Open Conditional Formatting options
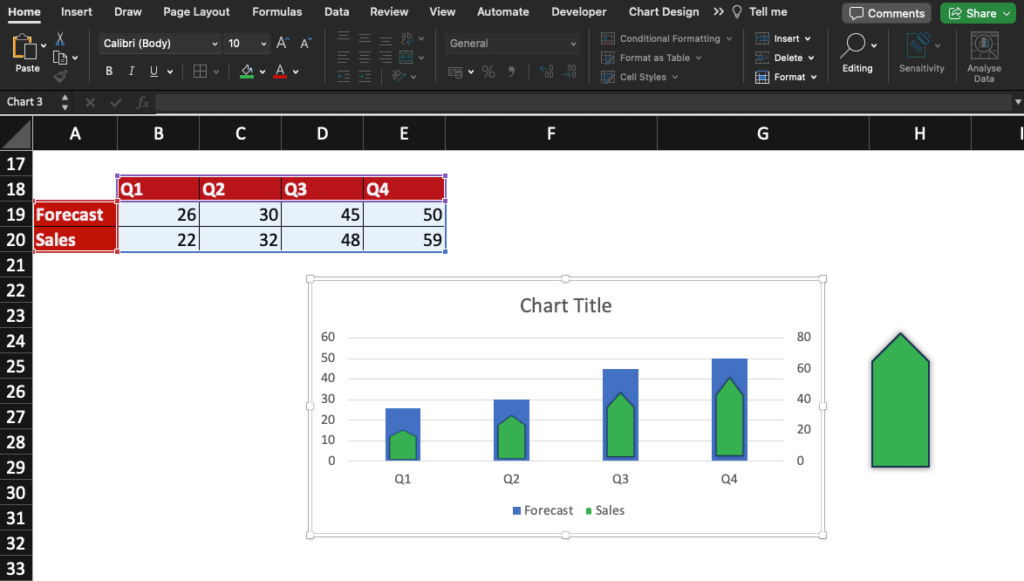 [x=666, y=38]
